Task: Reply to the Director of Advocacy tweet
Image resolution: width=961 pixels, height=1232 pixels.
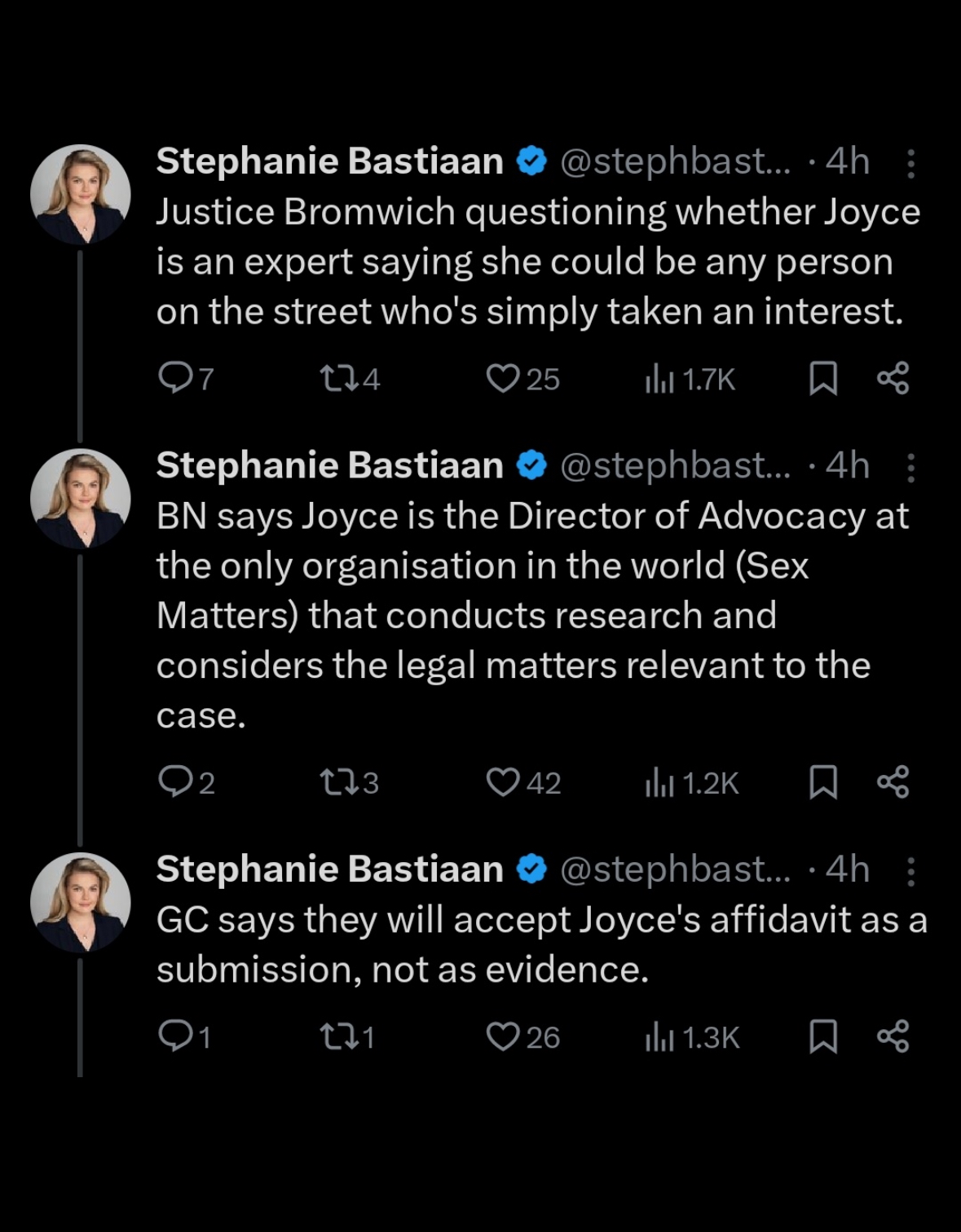Action: [185, 782]
